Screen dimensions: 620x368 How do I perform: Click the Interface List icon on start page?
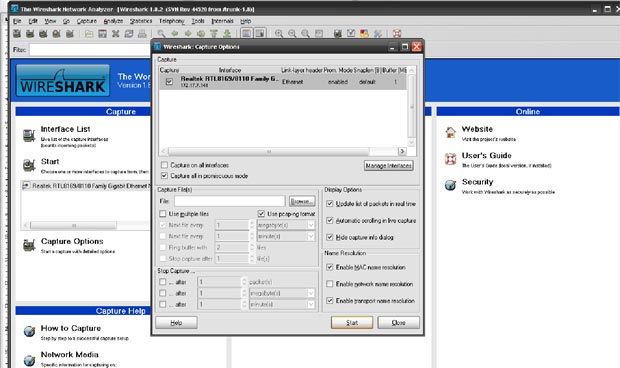coord(29,135)
